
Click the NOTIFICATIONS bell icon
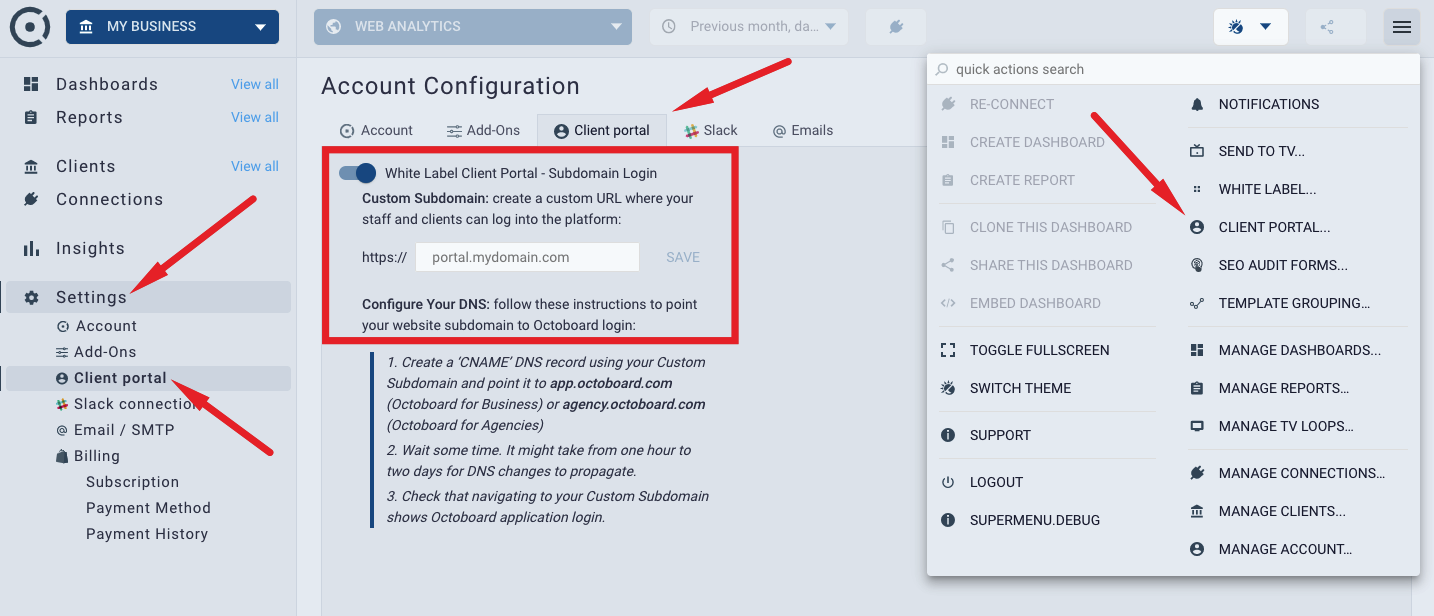1197,104
